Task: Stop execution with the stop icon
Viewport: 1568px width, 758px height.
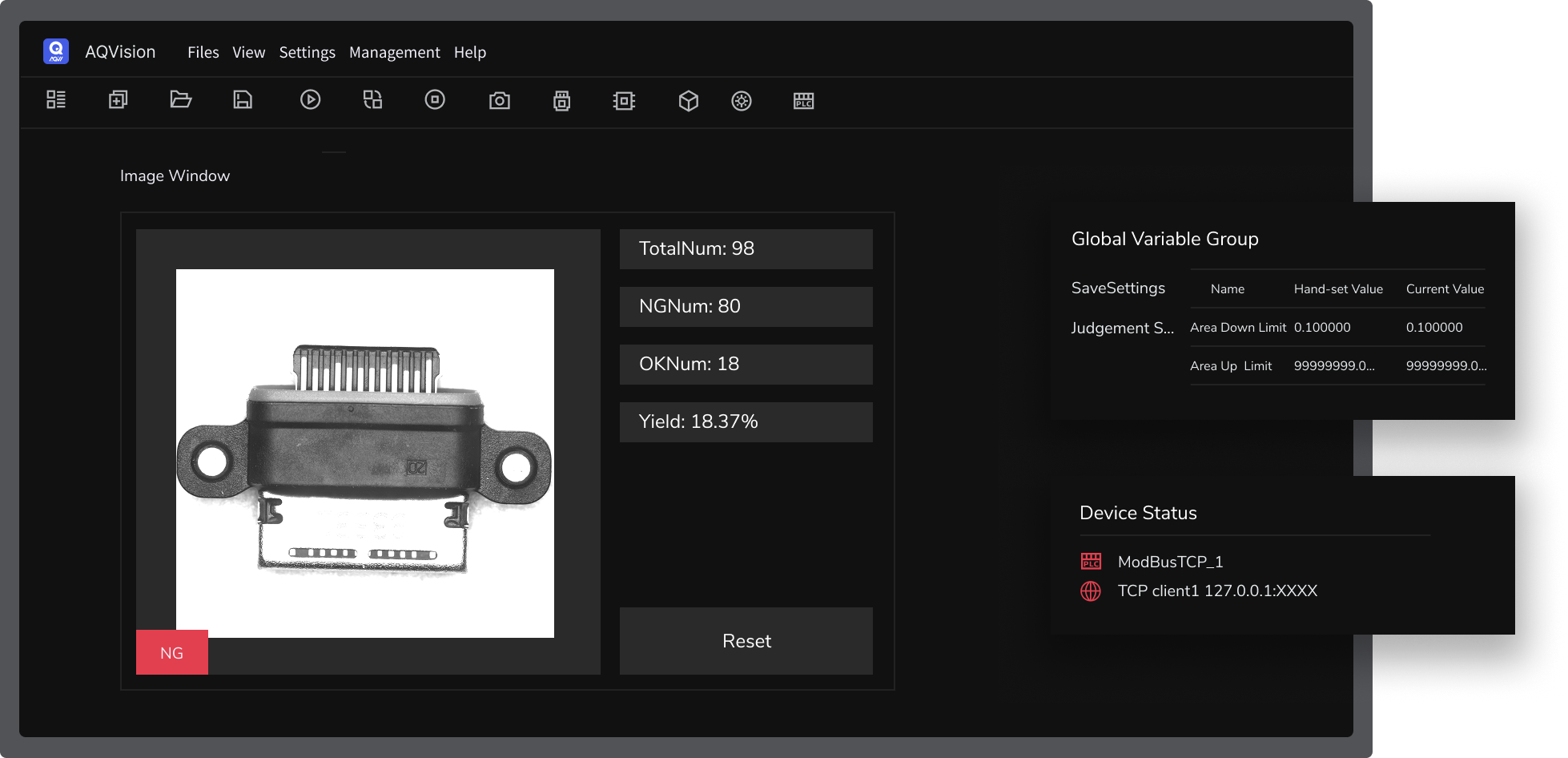Action: coord(435,100)
